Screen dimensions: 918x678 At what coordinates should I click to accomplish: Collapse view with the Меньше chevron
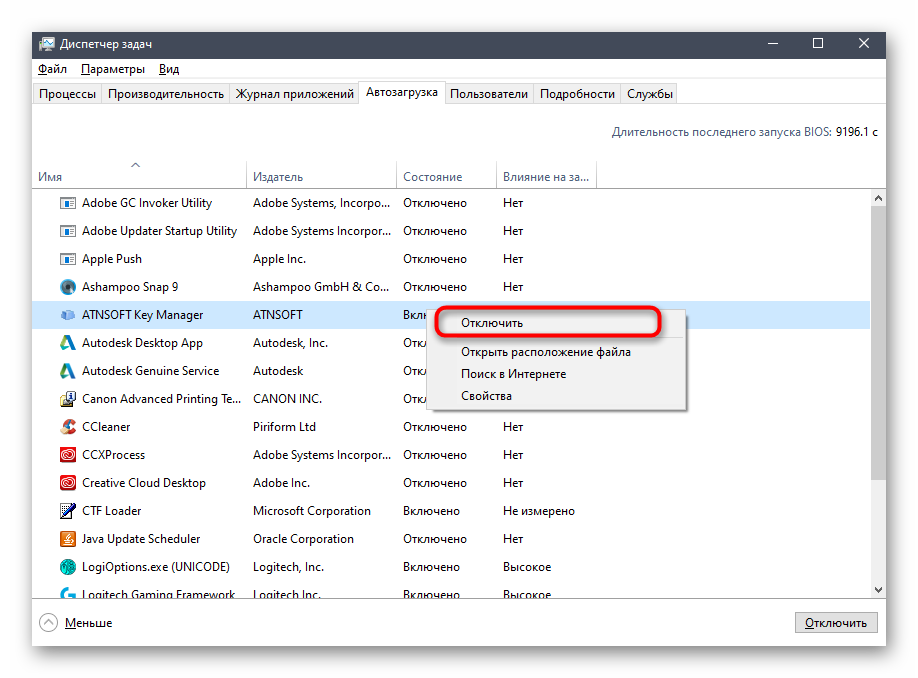pyautogui.click(x=48, y=622)
